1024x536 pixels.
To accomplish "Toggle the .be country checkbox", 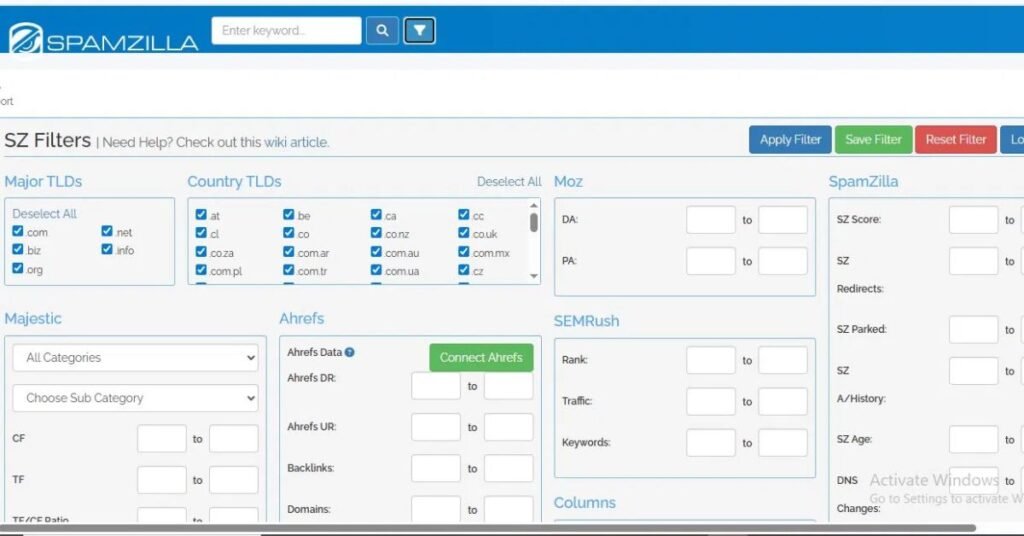I will tap(289, 214).
